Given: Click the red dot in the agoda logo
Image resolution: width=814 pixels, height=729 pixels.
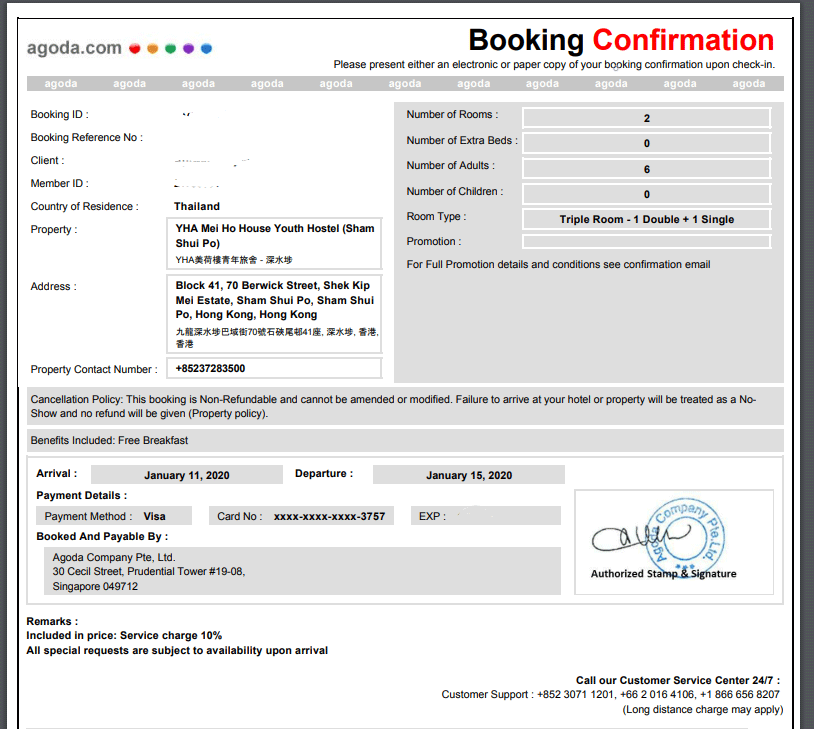Looking at the screenshot, I should coord(135,48).
